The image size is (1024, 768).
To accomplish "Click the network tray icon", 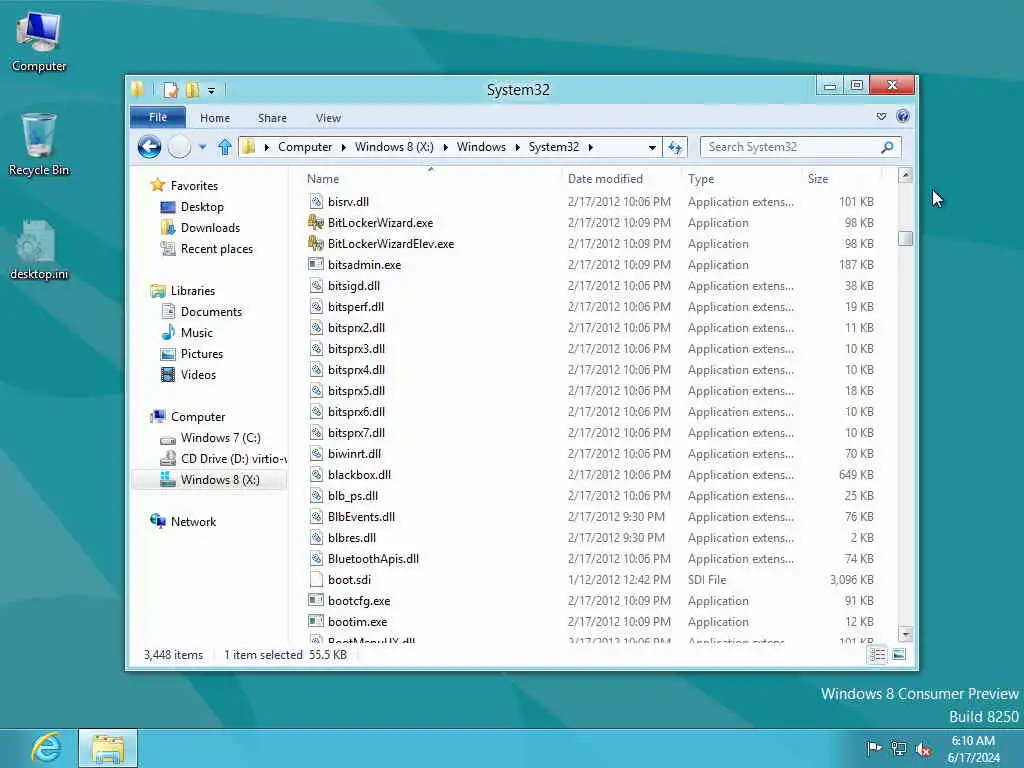I will tap(899, 748).
